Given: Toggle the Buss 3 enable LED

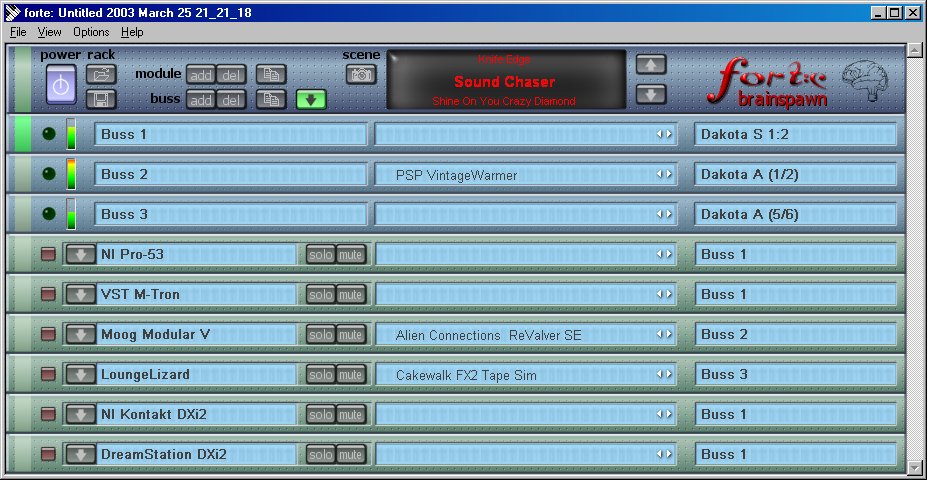Looking at the screenshot, I should click(49, 213).
